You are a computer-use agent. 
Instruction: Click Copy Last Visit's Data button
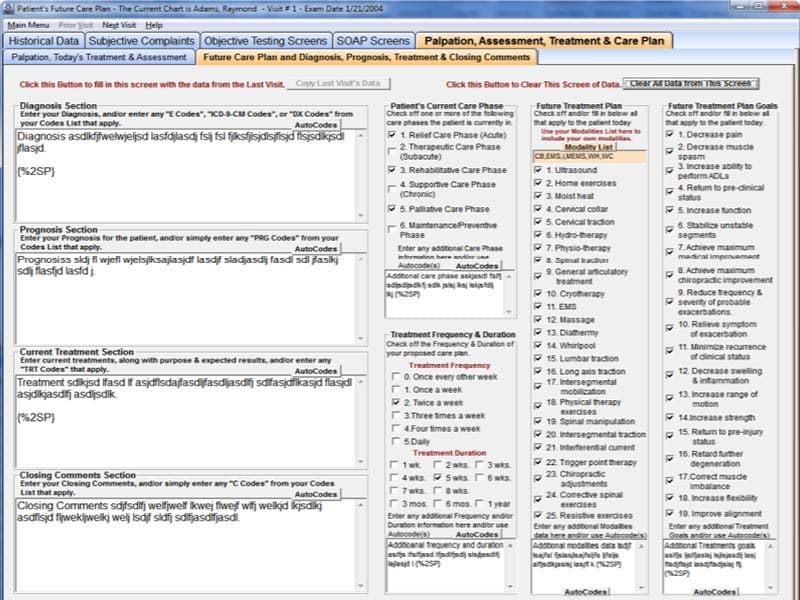click(x=338, y=83)
